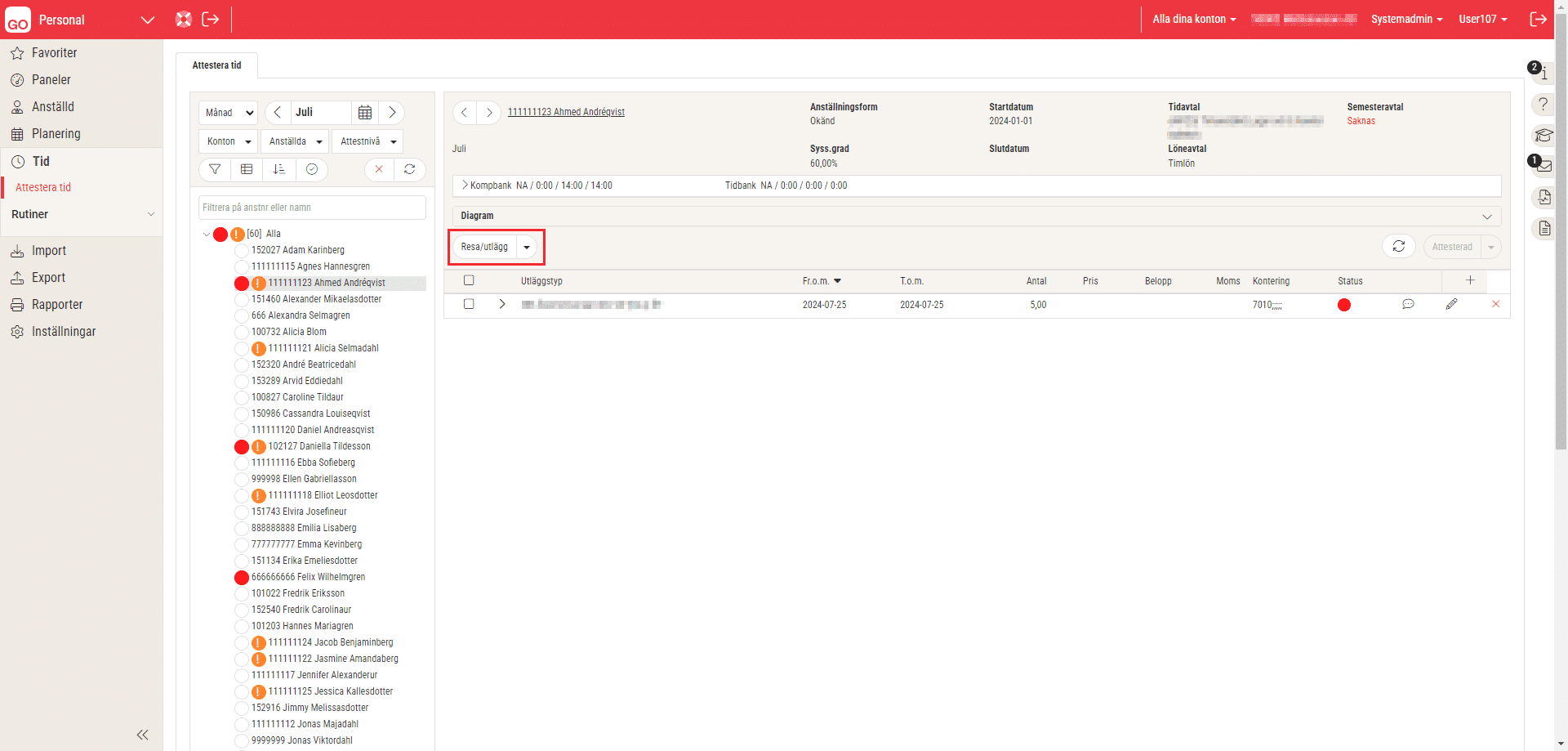Viewport: 1568px width, 751px height.
Task: Open Resa/utlägg dropdown arrow
Action: coord(527,247)
